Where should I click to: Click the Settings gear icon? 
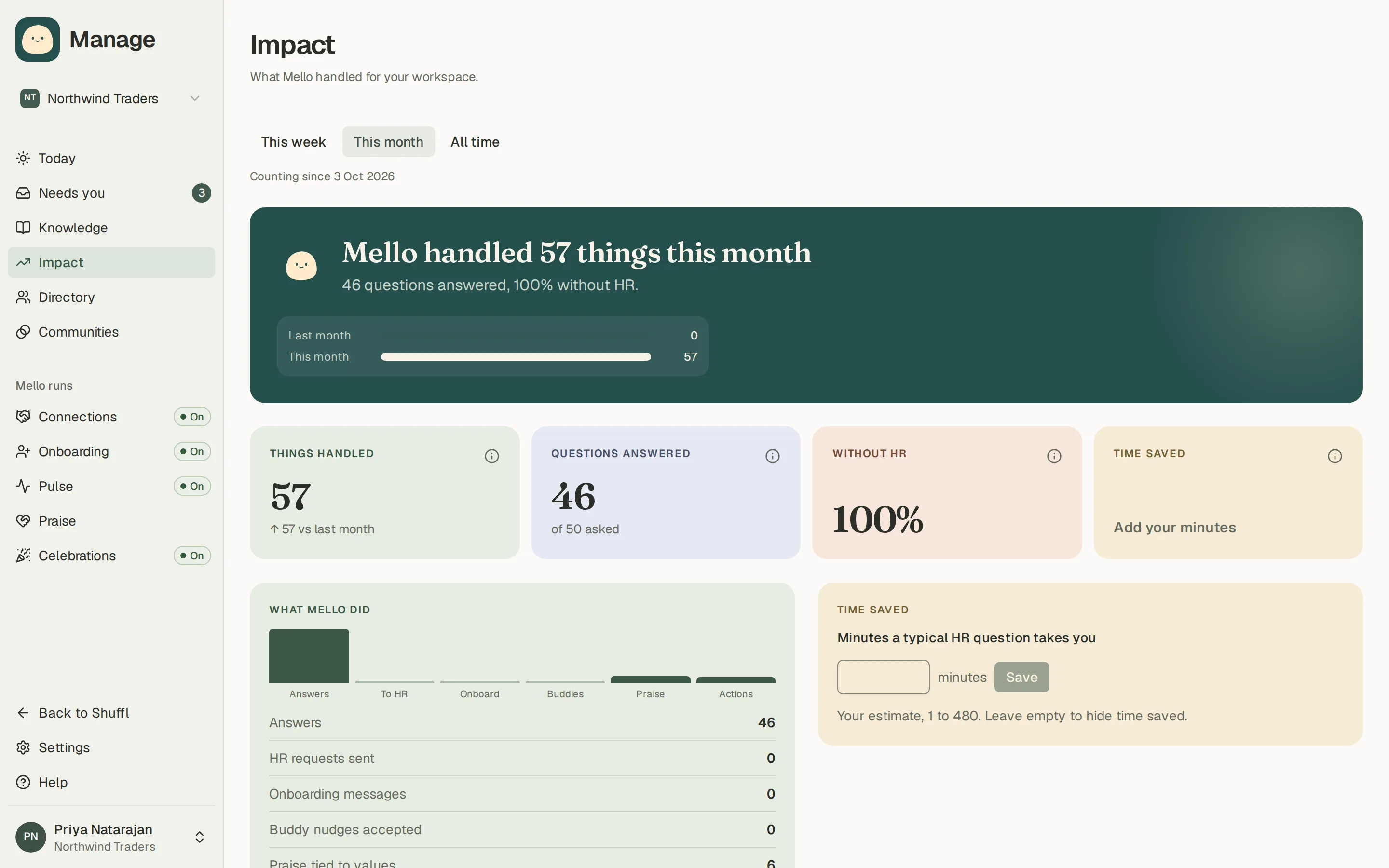tap(23, 747)
